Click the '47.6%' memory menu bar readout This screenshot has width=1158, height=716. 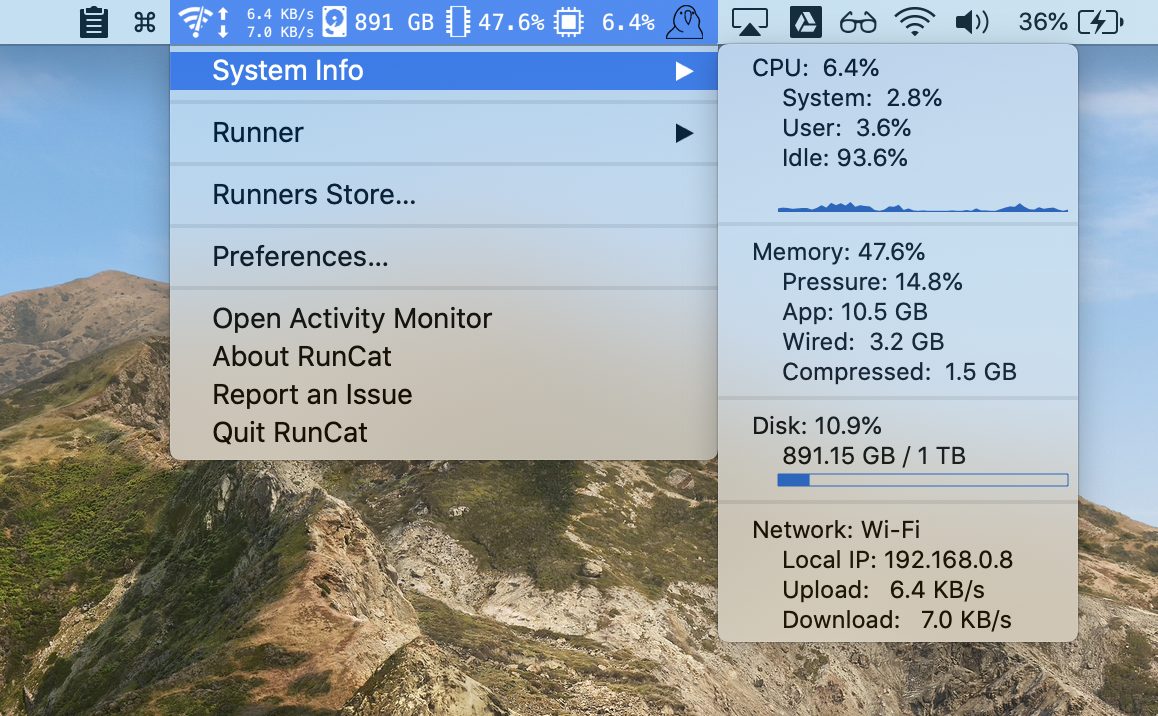click(511, 22)
